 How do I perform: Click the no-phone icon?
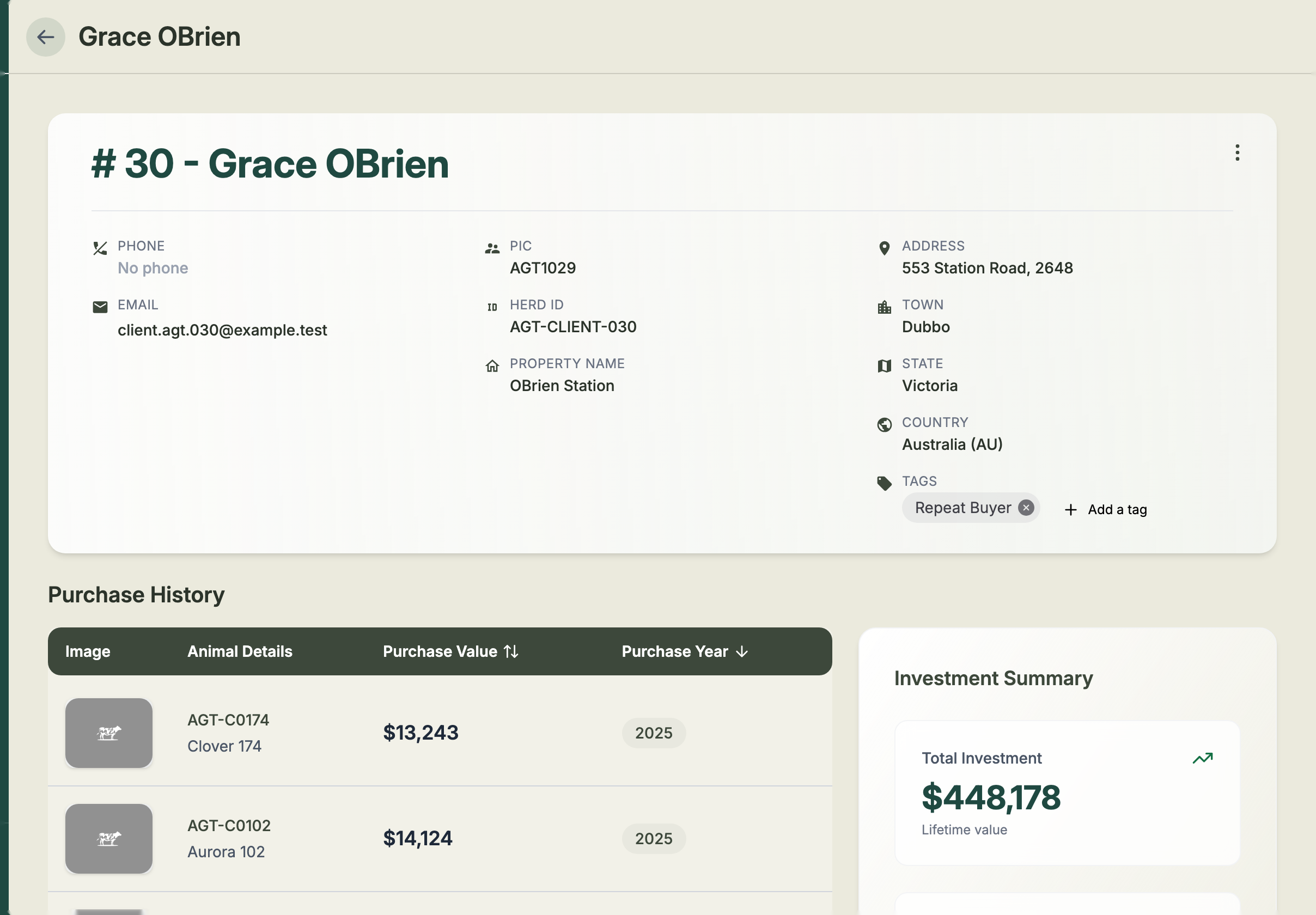pos(100,248)
